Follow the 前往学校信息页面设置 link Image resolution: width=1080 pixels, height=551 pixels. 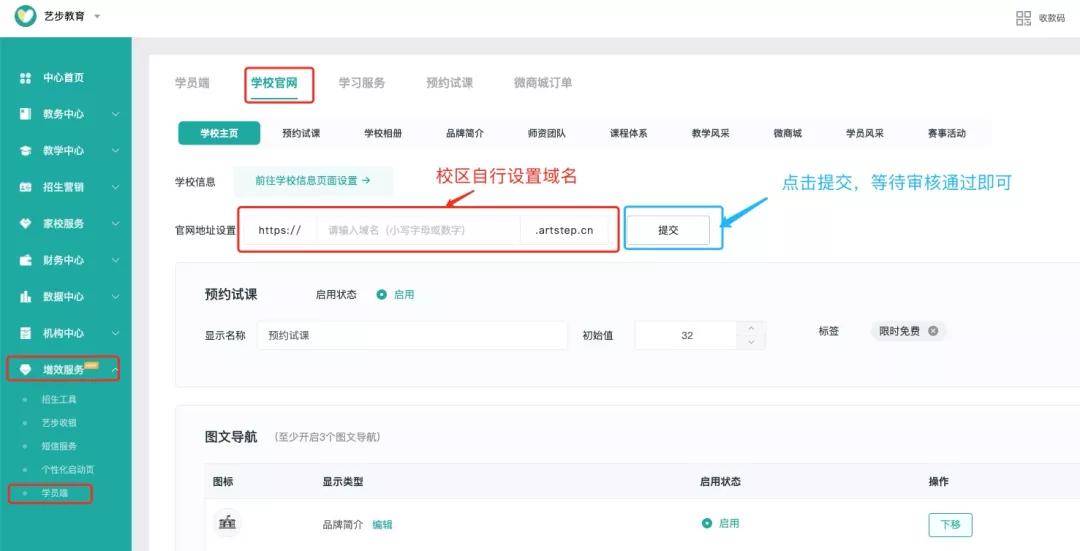[313, 180]
